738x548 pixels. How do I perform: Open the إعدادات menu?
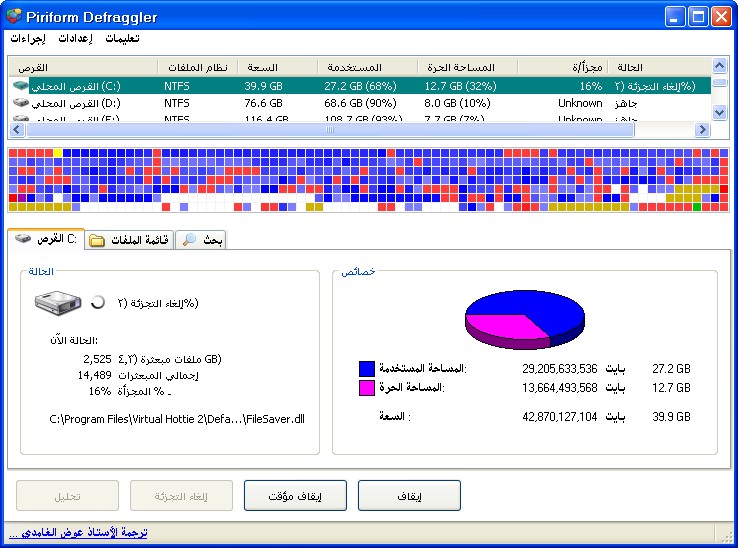click(75, 39)
